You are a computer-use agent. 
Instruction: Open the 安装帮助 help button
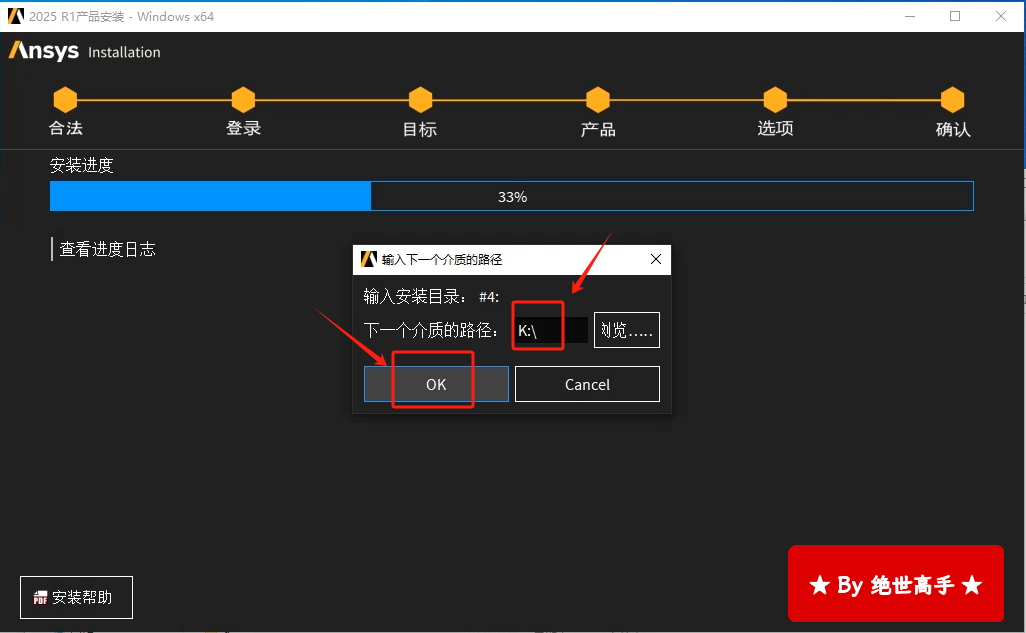coord(77,597)
